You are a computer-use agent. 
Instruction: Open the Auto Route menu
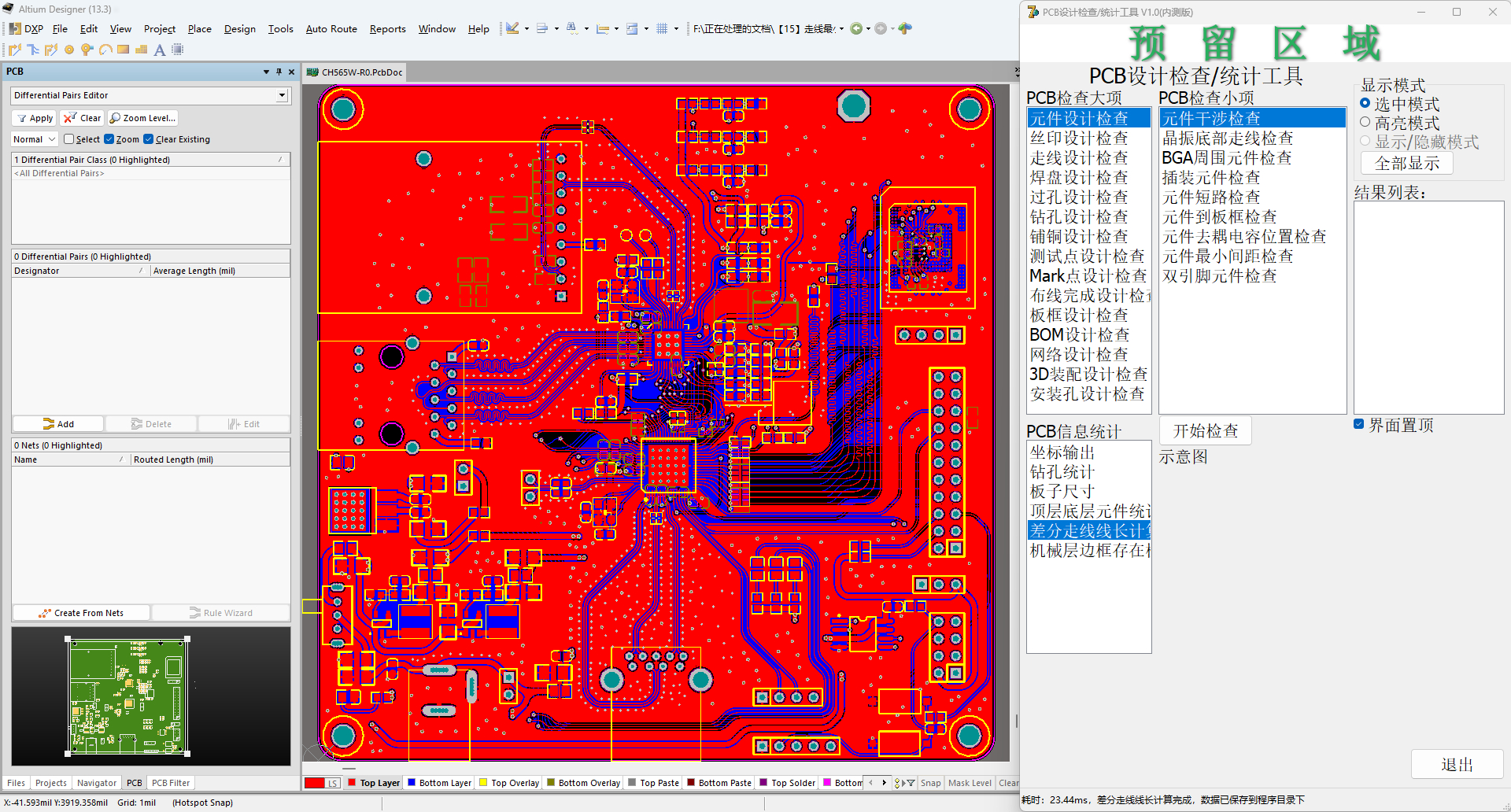coord(331,29)
